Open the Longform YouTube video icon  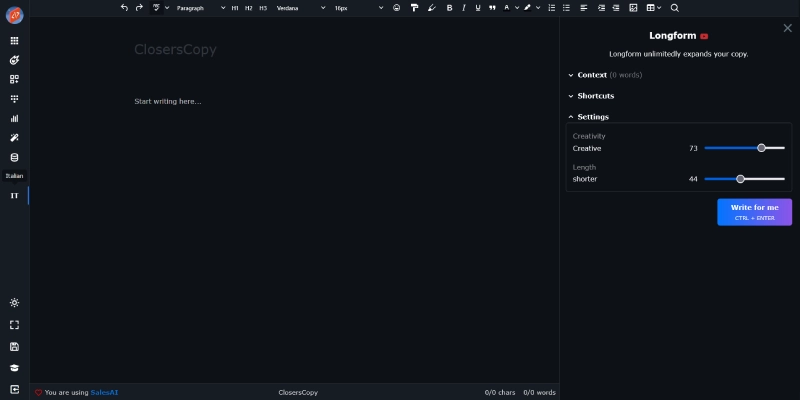click(704, 36)
